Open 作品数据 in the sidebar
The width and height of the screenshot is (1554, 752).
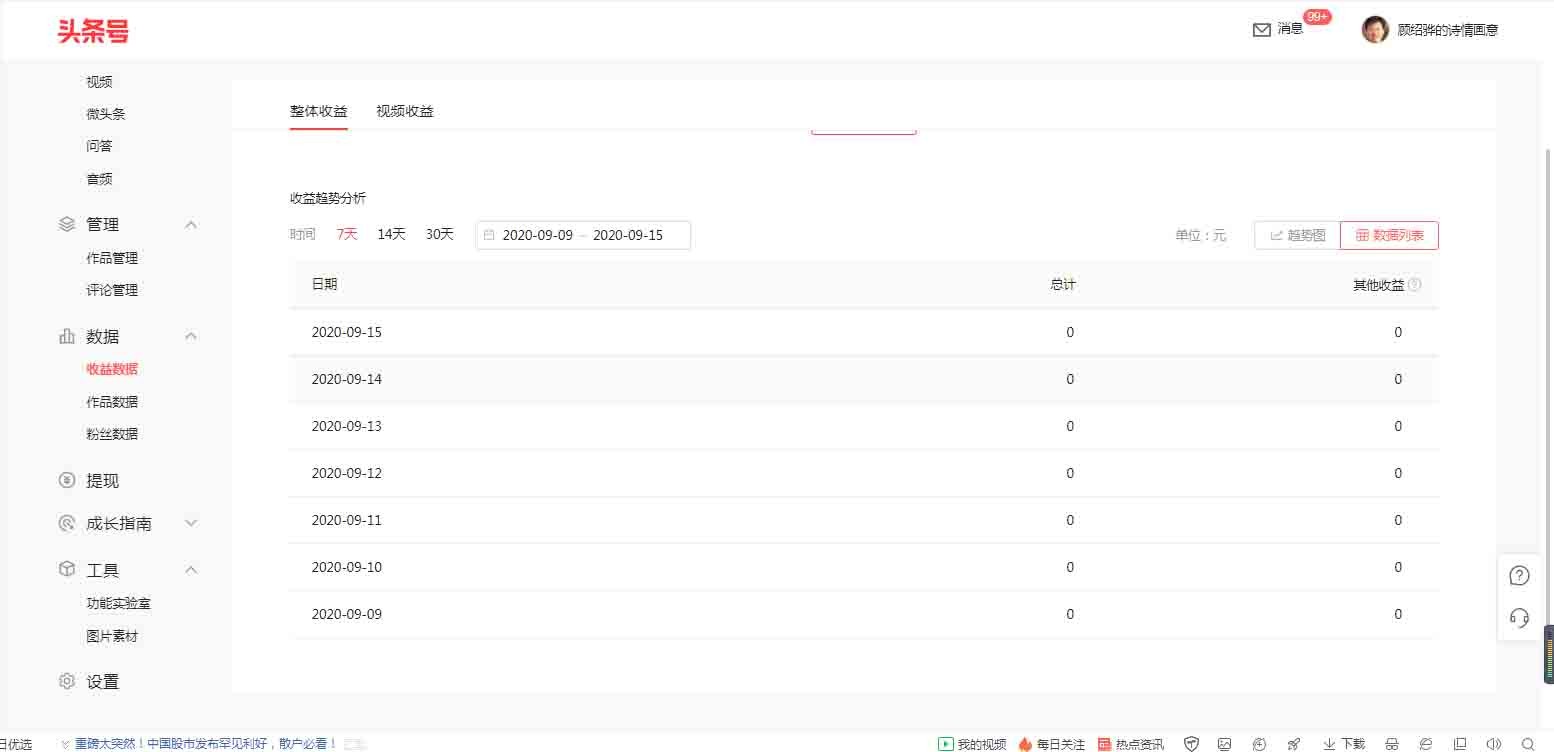[112, 402]
